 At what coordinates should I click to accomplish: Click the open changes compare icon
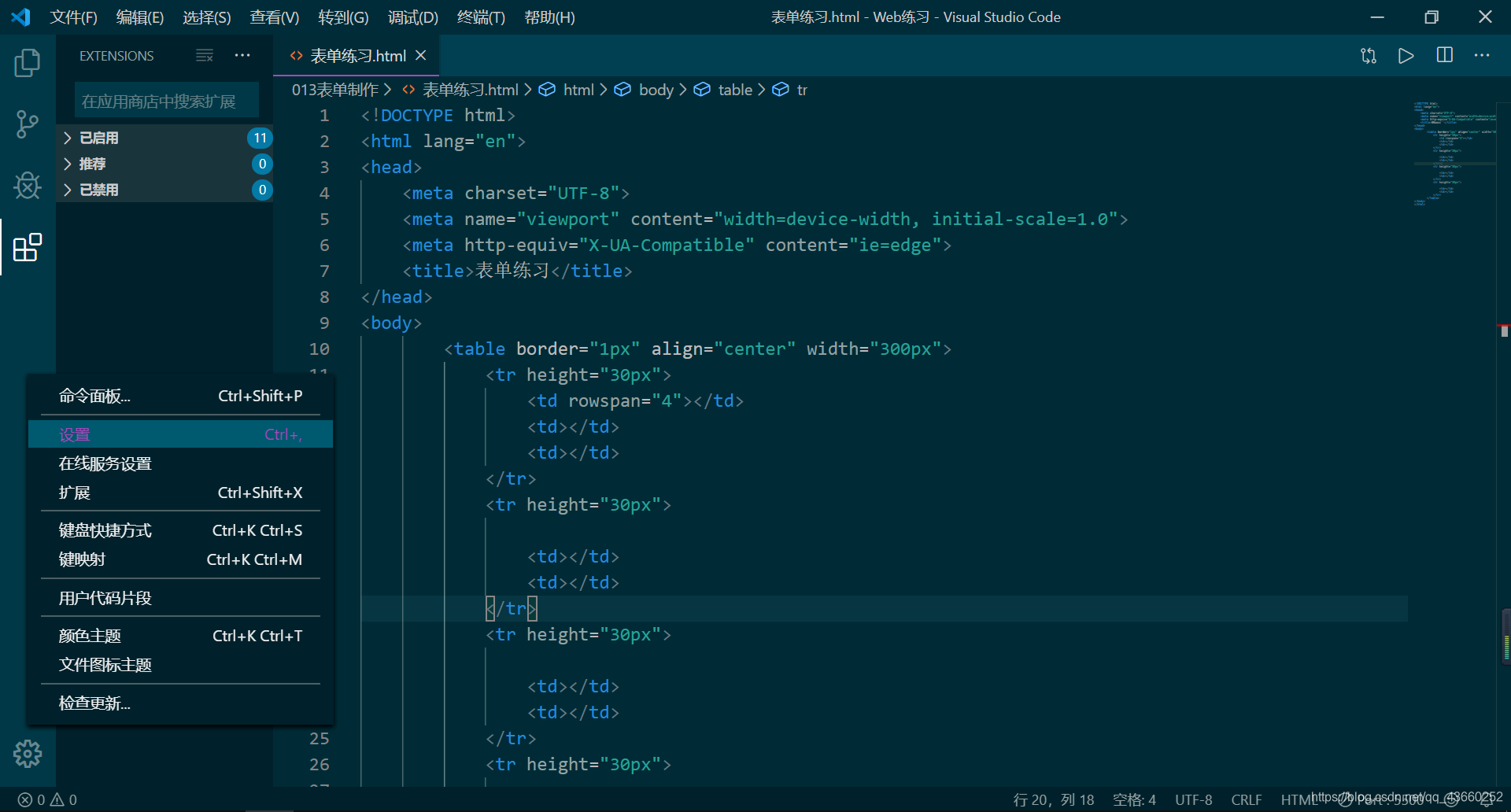coord(1369,55)
